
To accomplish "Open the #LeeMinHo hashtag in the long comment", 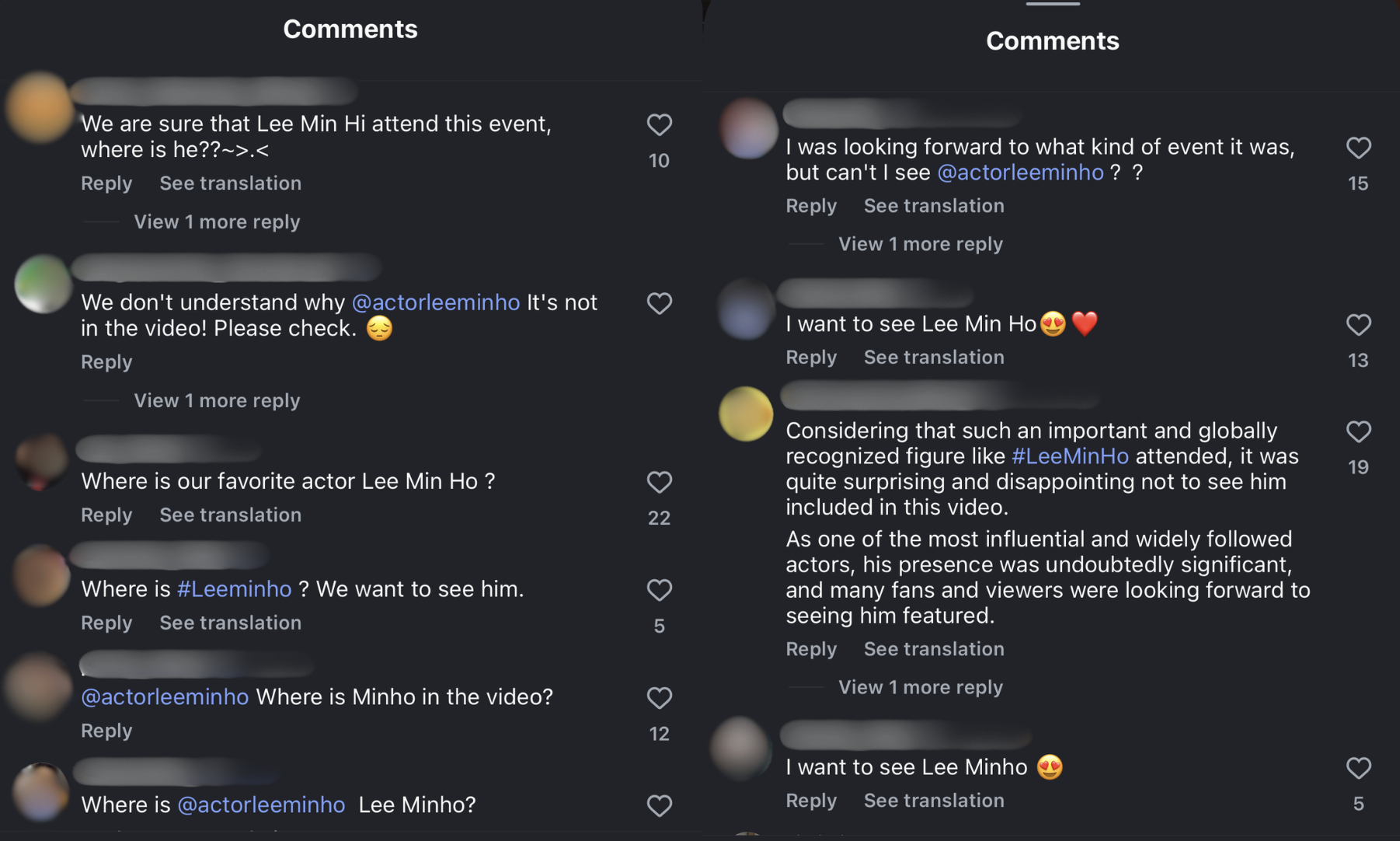I will tap(1070, 456).
